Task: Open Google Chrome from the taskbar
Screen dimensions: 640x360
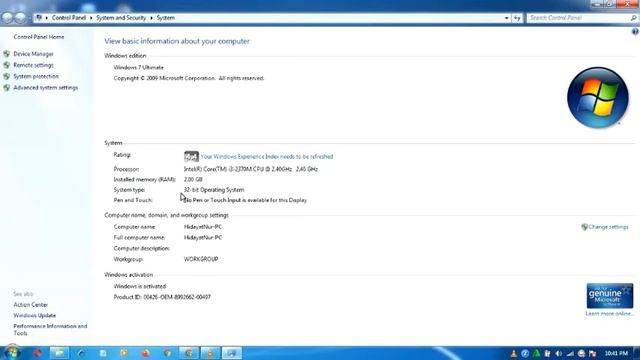Action: (x=189, y=353)
